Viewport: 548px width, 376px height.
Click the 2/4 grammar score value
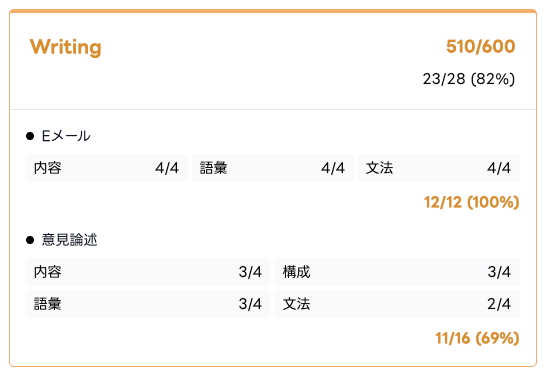[x=499, y=304]
